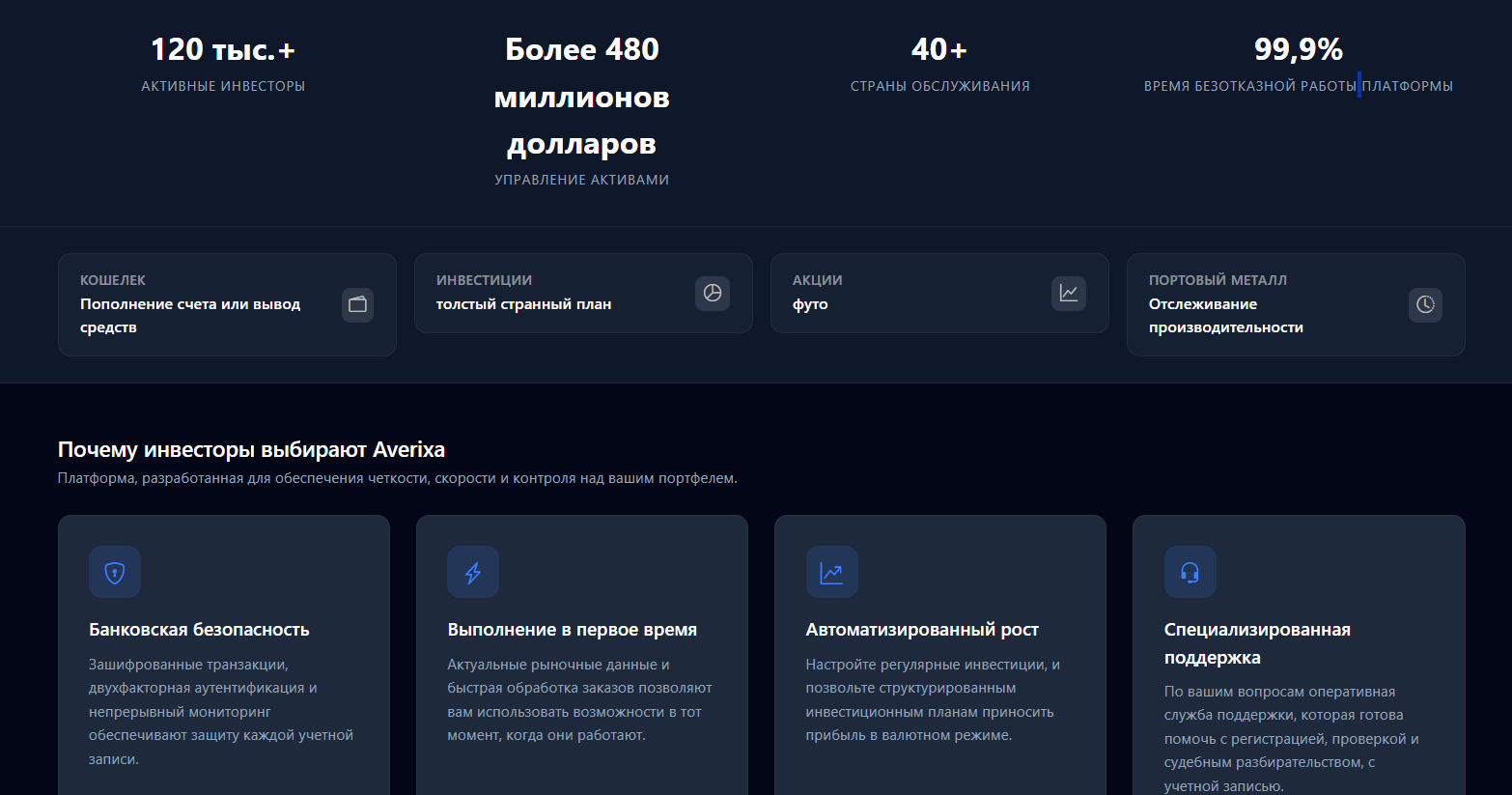Click the "Банковская безопасность" card title
Viewport: 1512px width, 795px height.
pos(199,630)
